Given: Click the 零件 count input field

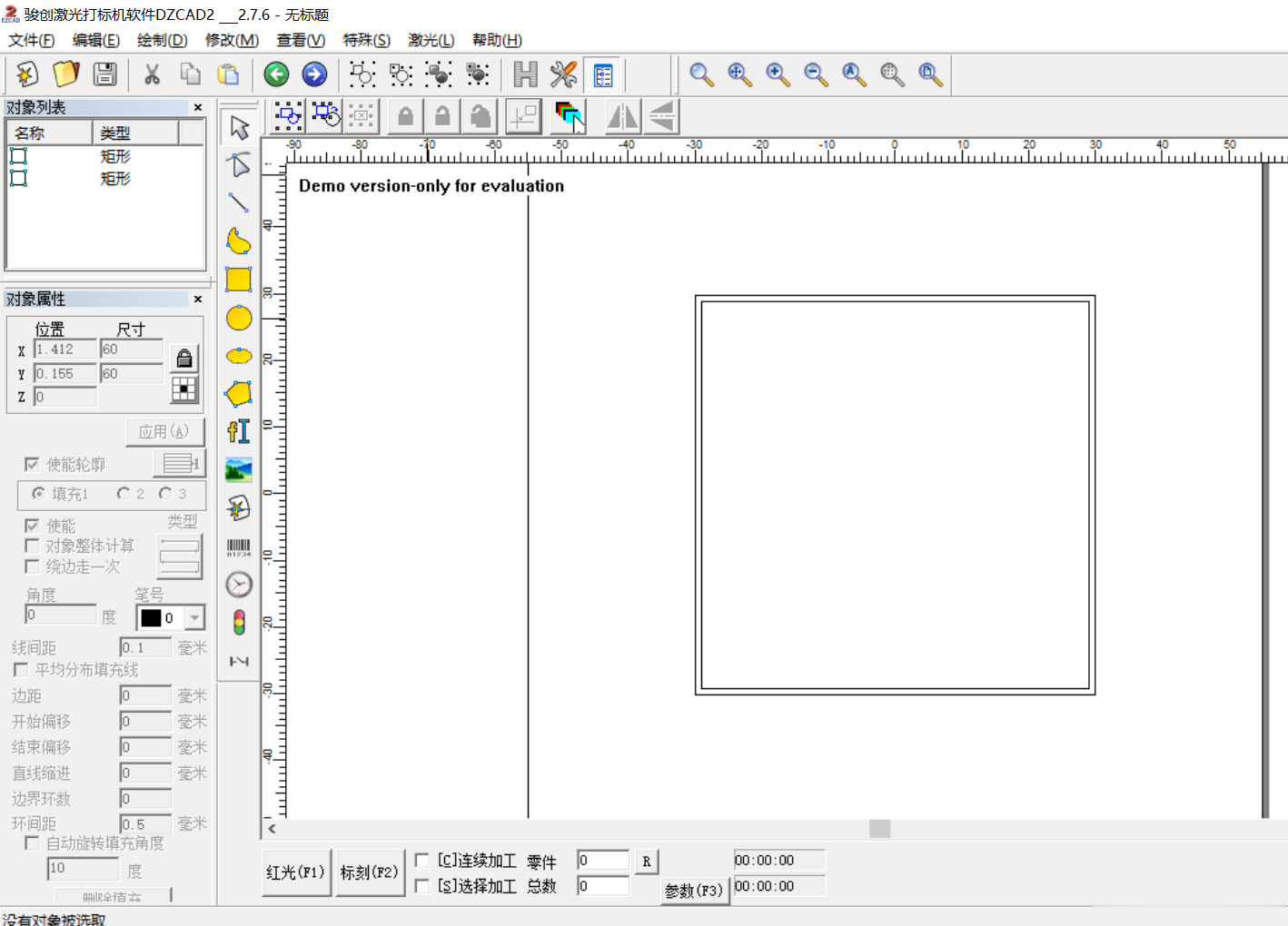Looking at the screenshot, I should [603, 860].
